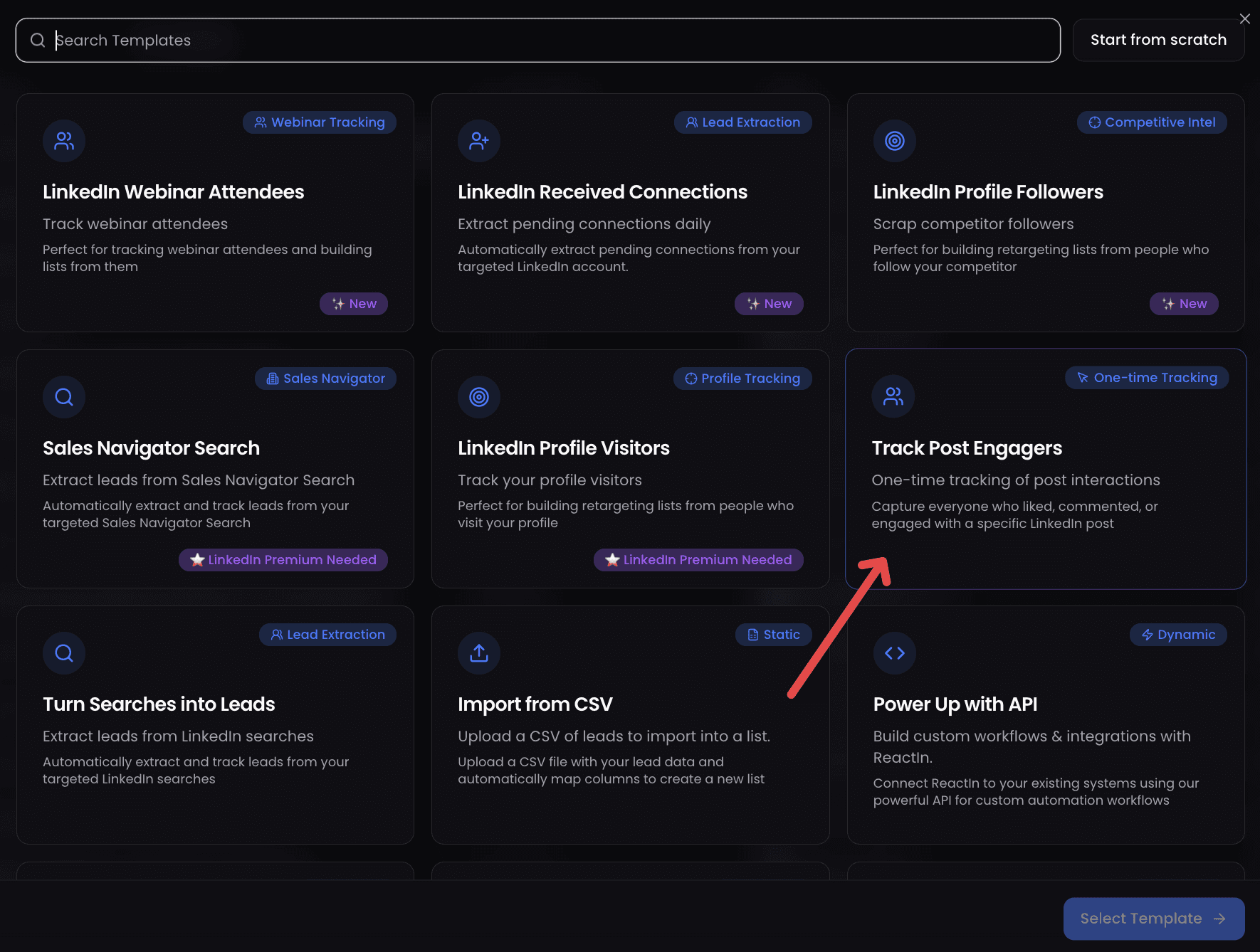Click the Competitive Intel badge

click(1151, 122)
